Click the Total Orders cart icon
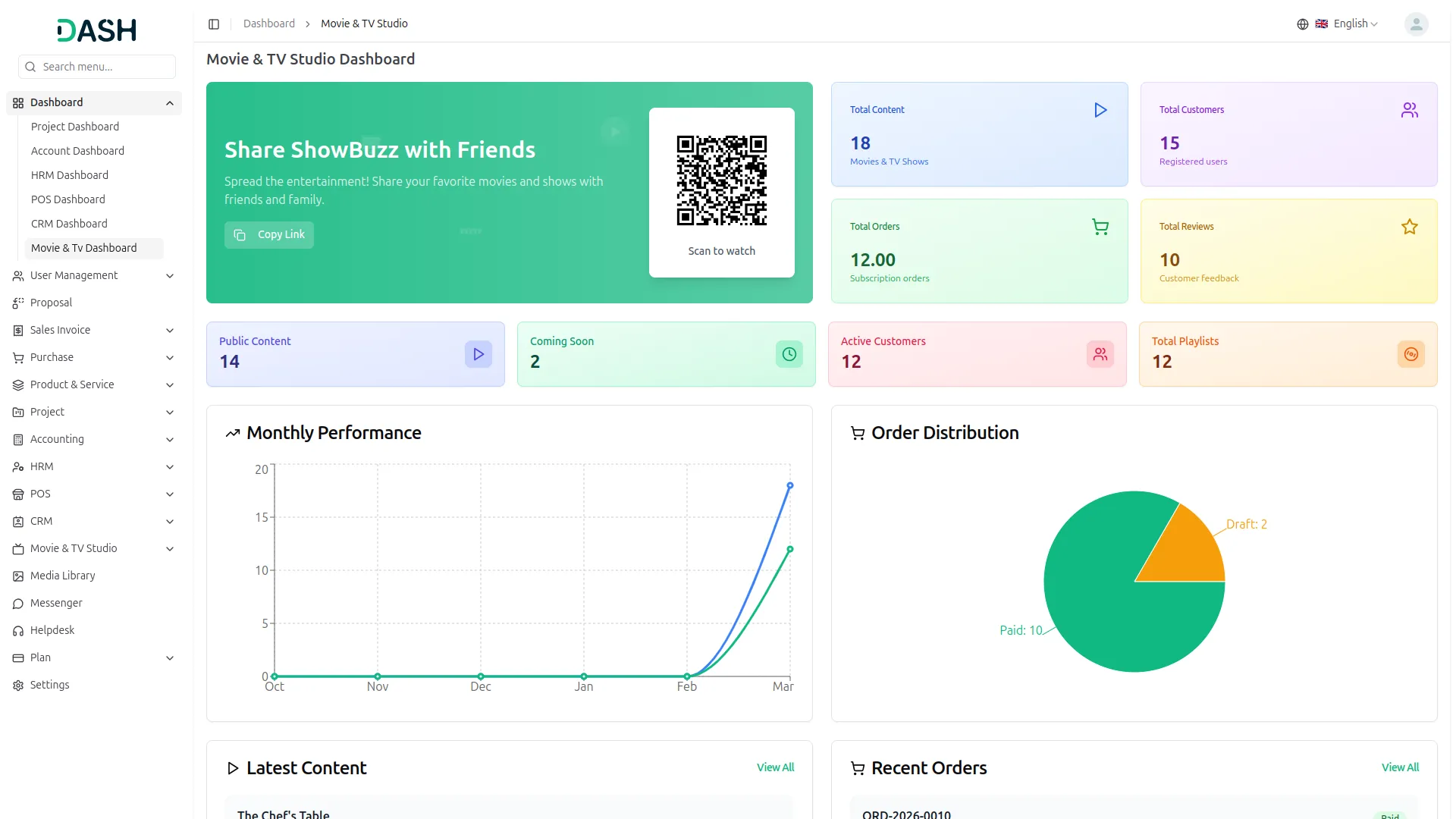The width and height of the screenshot is (1456, 819). (x=1100, y=227)
